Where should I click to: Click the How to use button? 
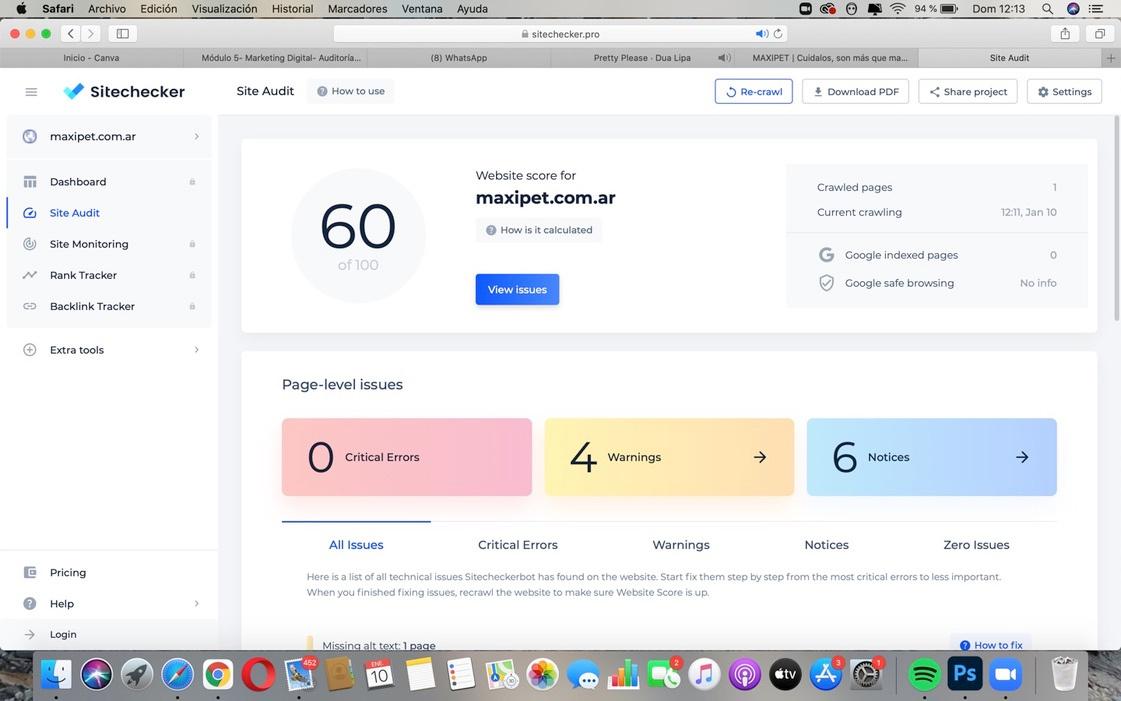click(x=350, y=91)
